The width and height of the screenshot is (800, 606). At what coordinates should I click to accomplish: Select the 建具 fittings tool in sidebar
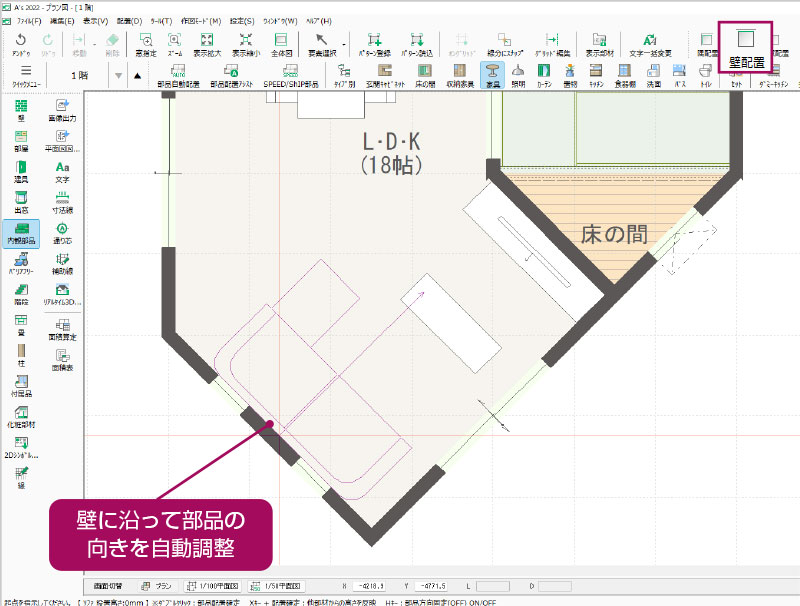(21, 172)
